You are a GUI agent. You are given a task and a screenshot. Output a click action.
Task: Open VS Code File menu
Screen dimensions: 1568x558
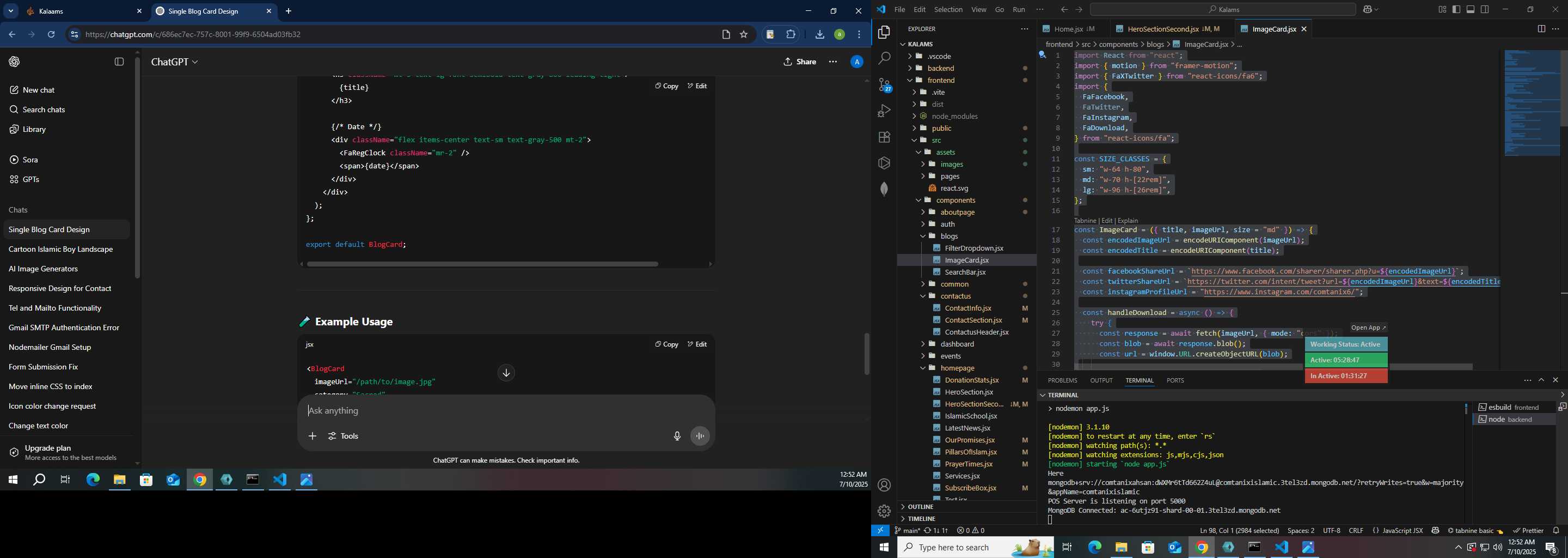pos(899,10)
